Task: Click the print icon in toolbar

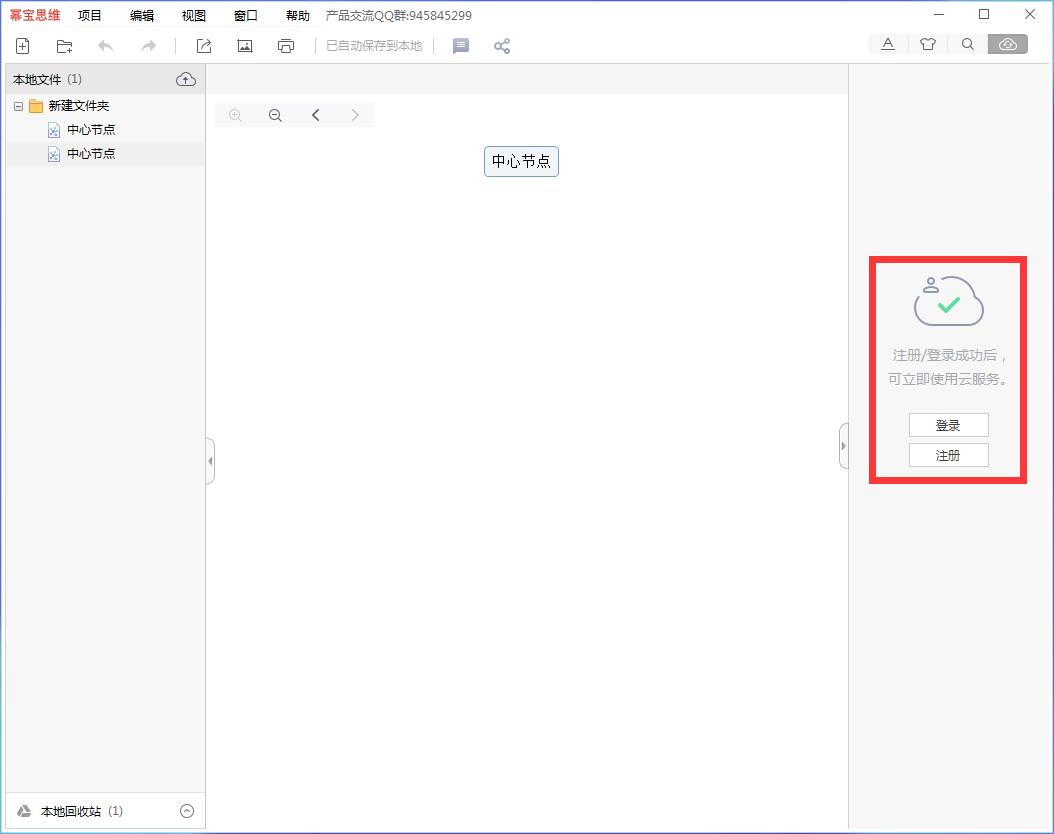Action: click(286, 46)
